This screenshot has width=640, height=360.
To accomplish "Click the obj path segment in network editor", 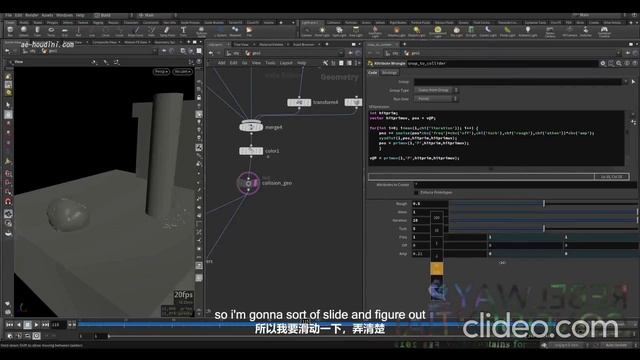I will 233,53.
